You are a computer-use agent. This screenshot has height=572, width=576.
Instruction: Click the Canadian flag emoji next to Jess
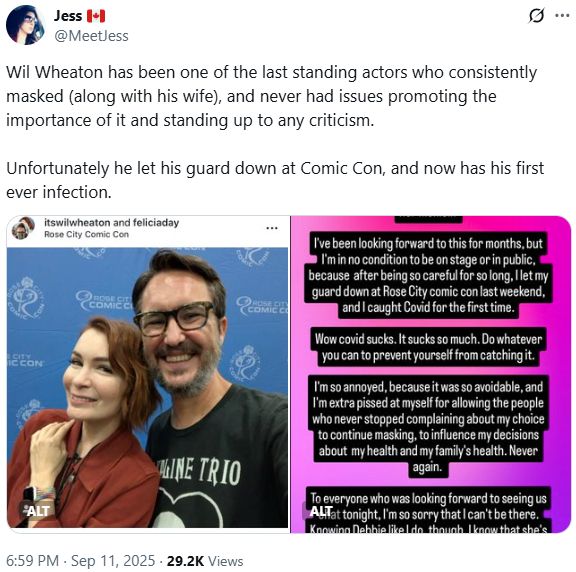click(x=96, y=16)
